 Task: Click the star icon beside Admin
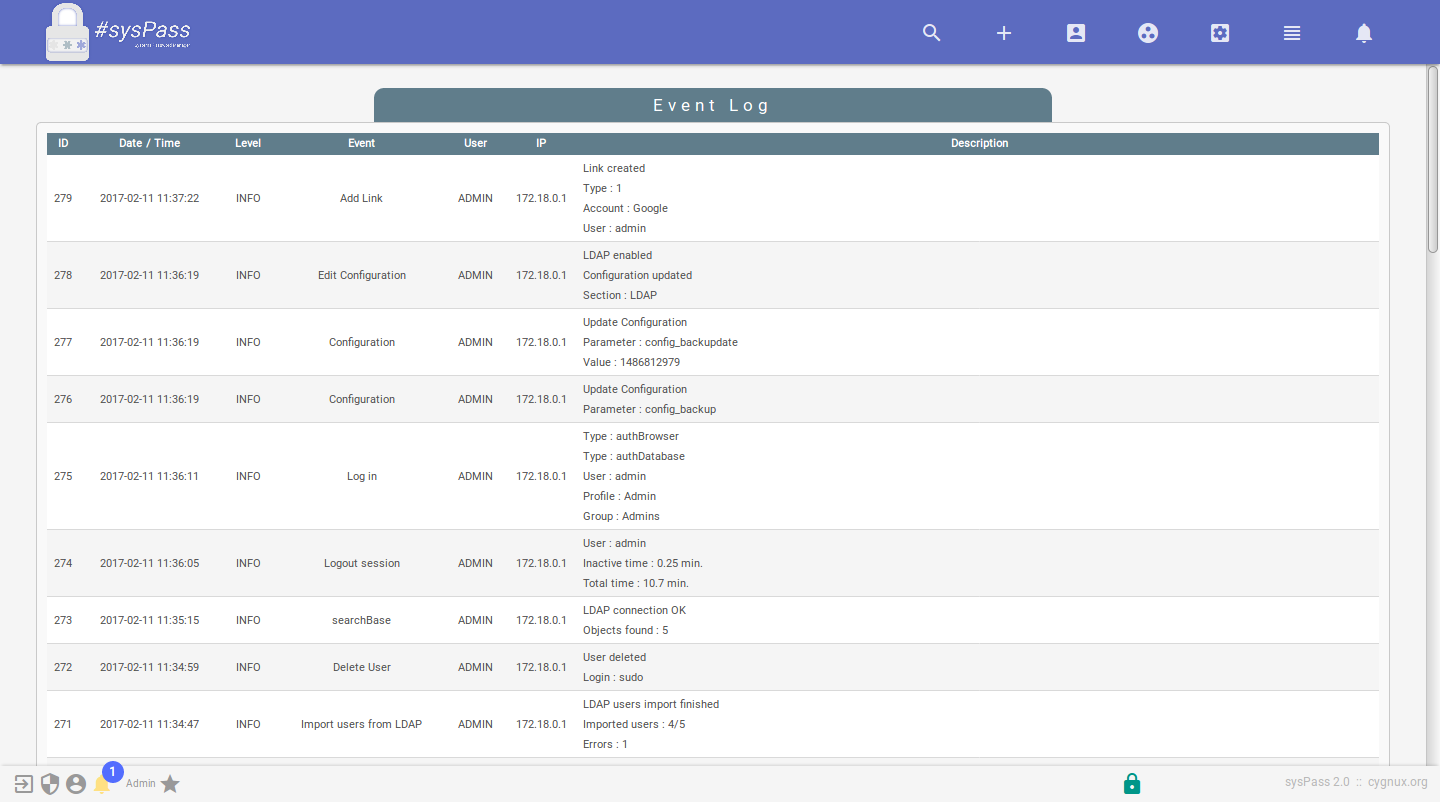pyautogui.click(x=170, y=784)
